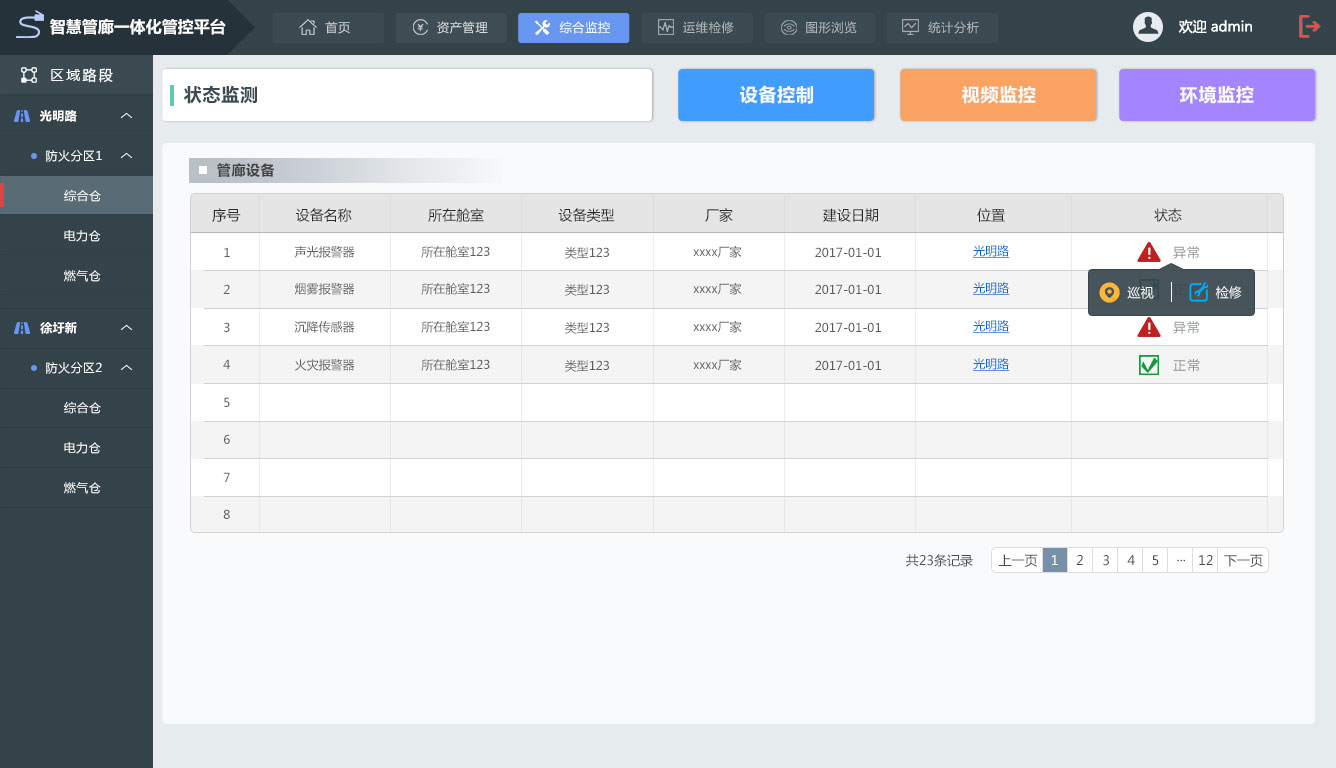Toggle the green checkmark for 火灾报警器
This screenshot has width=1336, height=768.
(x=1149, y=365)
